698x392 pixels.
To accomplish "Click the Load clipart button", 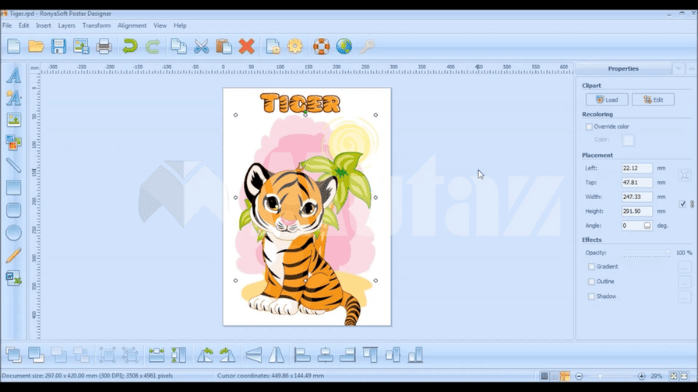I will coord(607,100).
